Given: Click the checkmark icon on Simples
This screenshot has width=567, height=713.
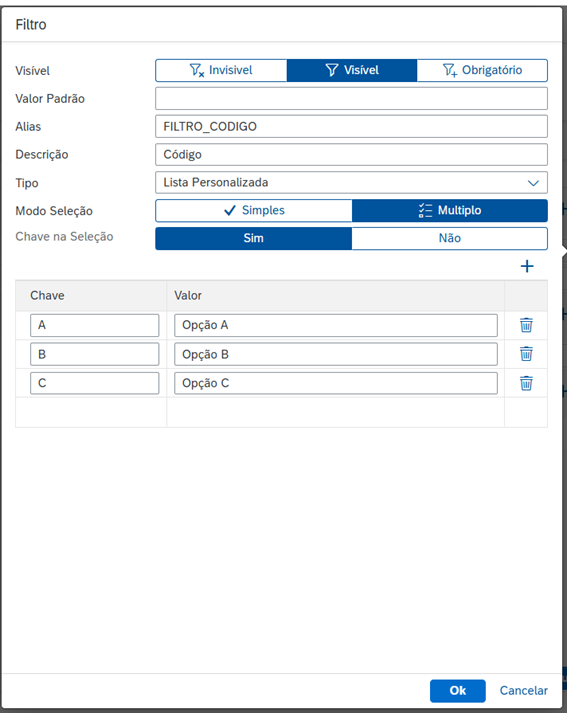Looking at the screenshot, I should click(x=230, y=210).
